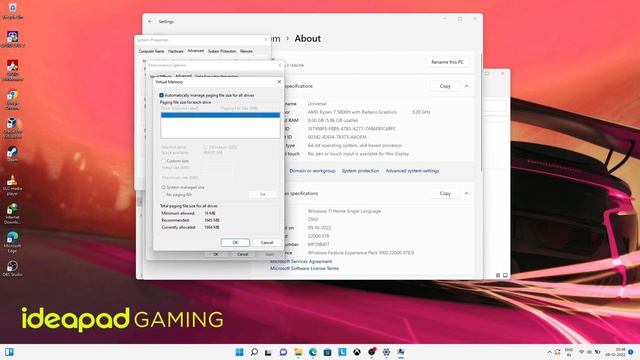This screenshot has width=640, height=360.
Task: Click the About breadcrumb heading
Action: (x=308, y=38)
